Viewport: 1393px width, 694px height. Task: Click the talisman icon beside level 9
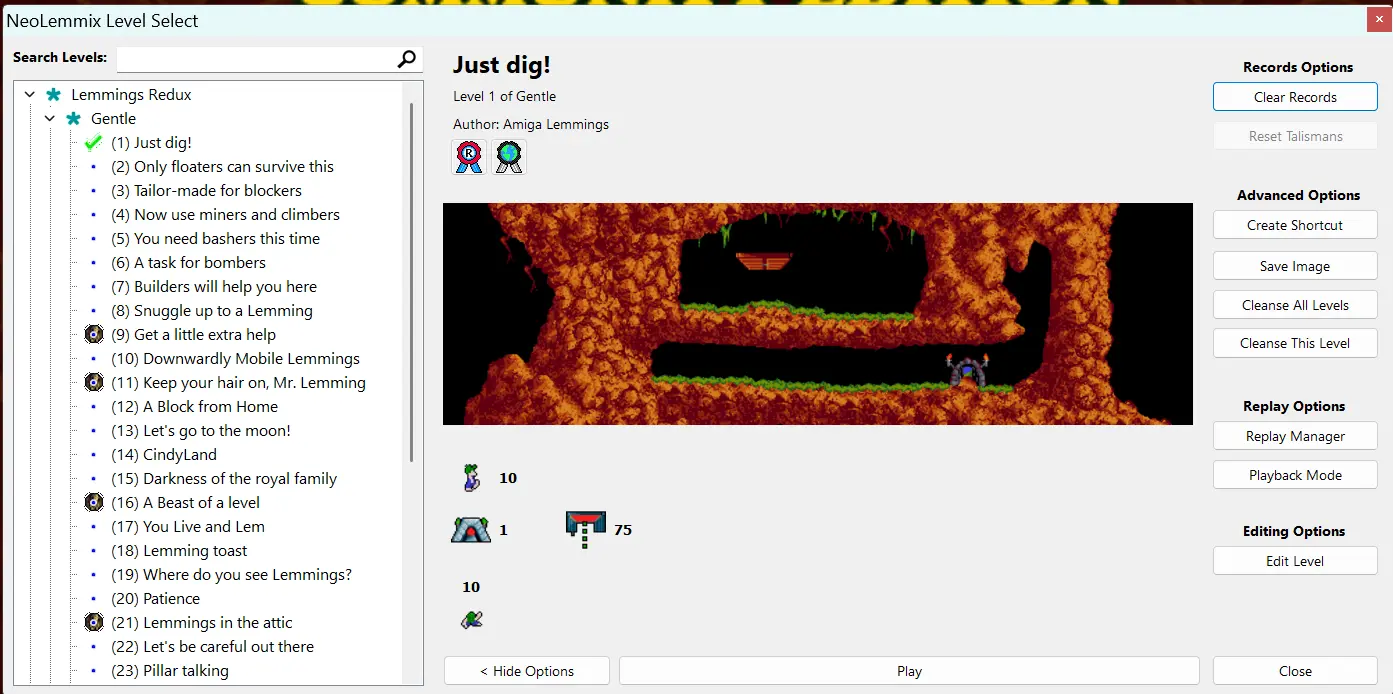[94, 335]
